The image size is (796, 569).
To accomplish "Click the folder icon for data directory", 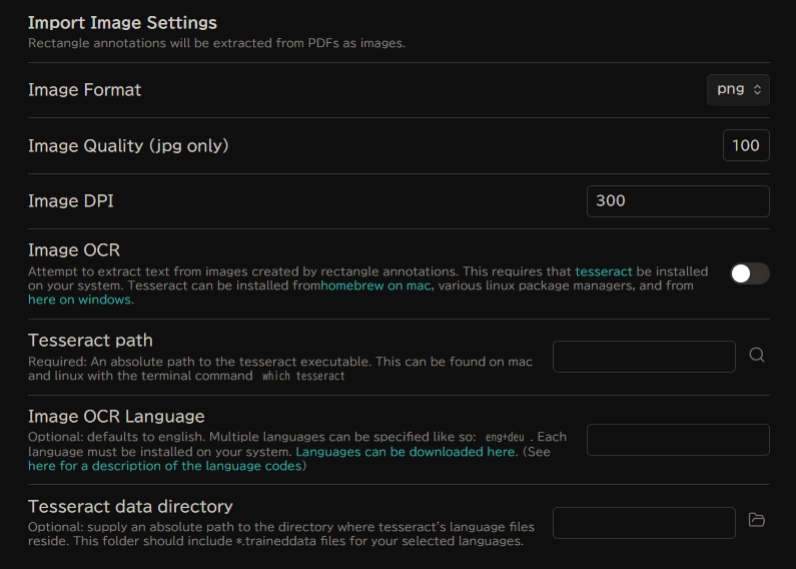I will 757,520.
